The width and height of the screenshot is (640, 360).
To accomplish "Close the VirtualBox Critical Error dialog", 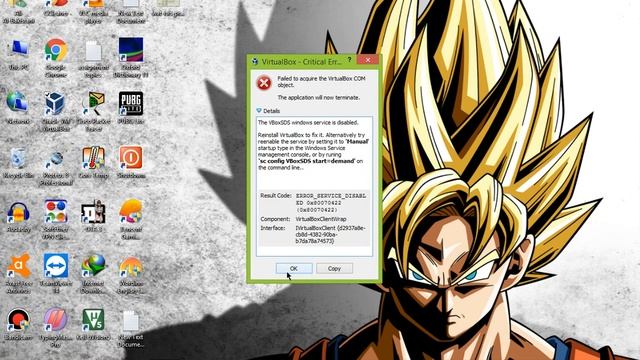I will [368, 60].
